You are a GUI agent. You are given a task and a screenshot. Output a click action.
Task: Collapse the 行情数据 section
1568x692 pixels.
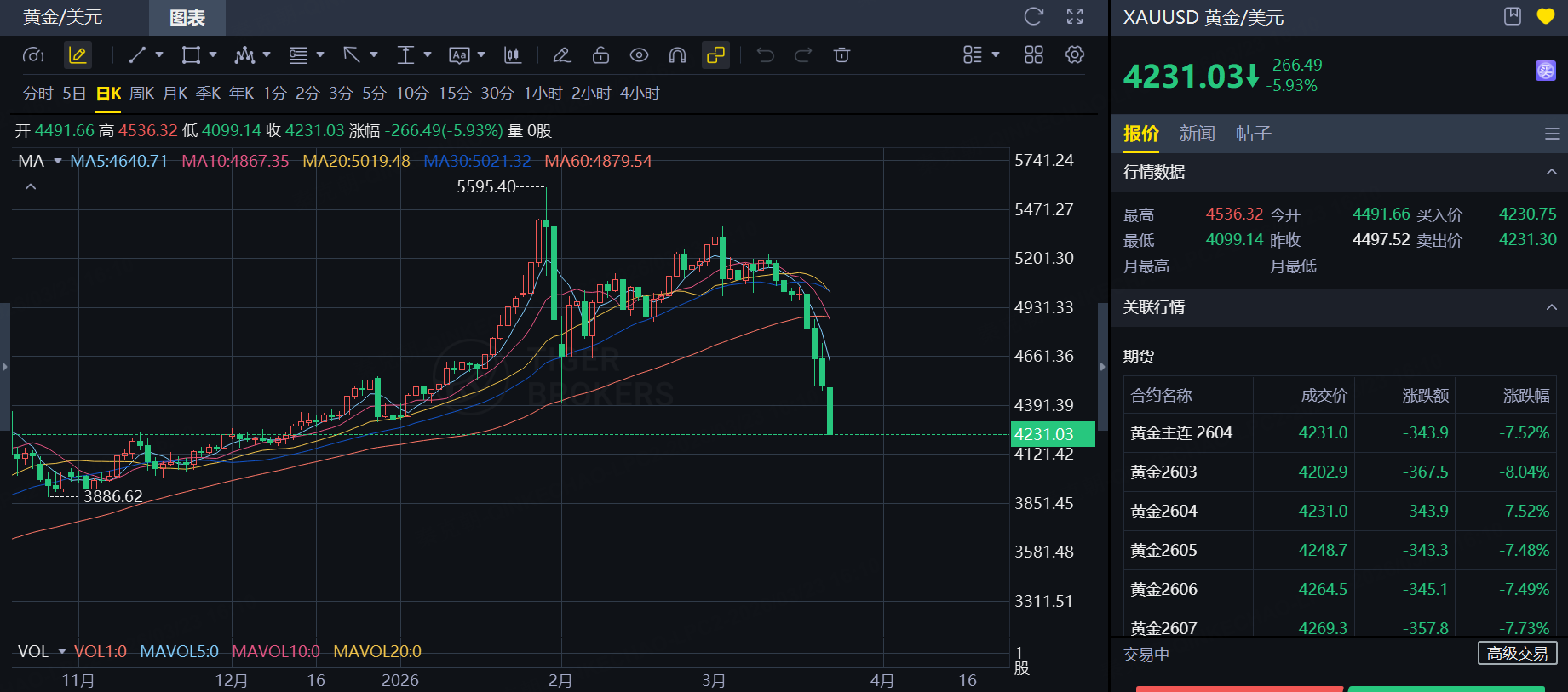tap(1551, 172)
